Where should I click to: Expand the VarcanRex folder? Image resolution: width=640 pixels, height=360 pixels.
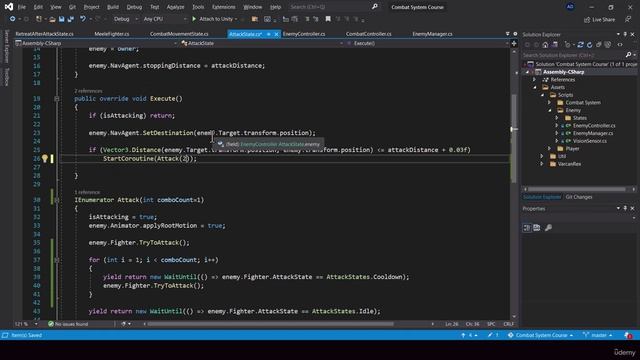pyautogui.click(x=542, y=164)
